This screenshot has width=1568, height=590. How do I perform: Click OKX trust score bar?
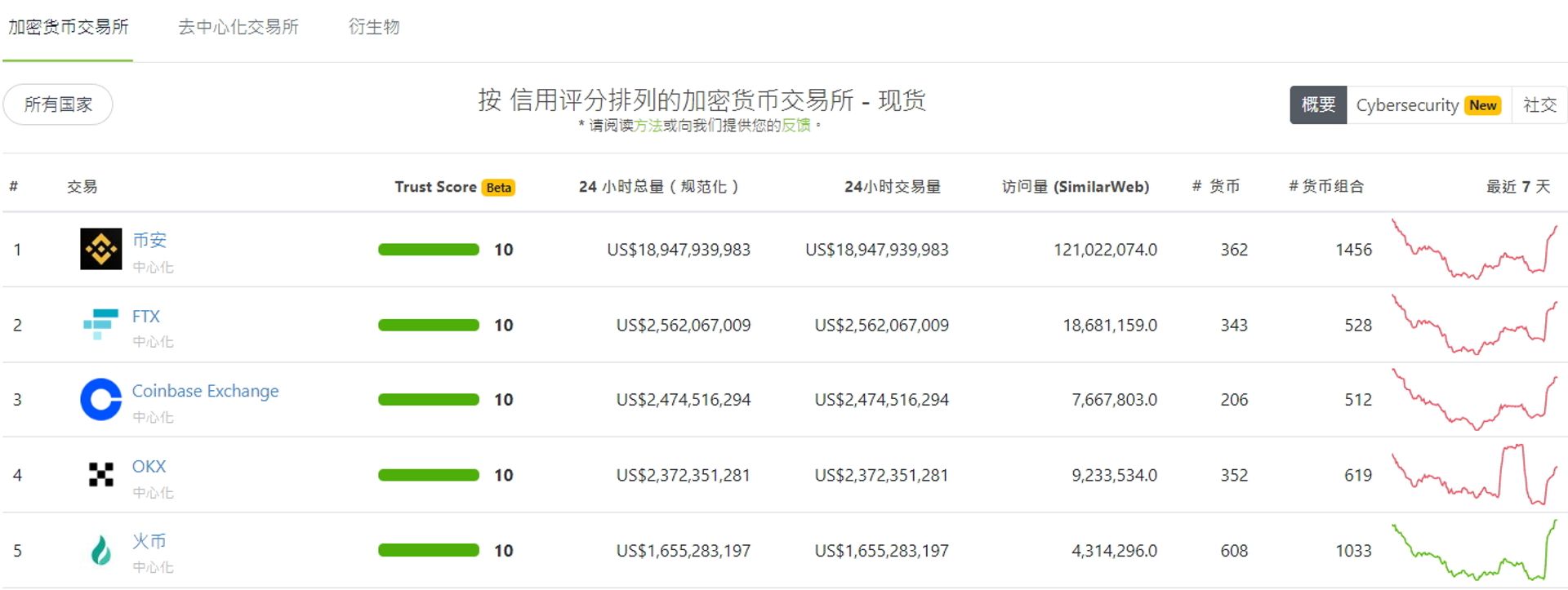(429, 475)
